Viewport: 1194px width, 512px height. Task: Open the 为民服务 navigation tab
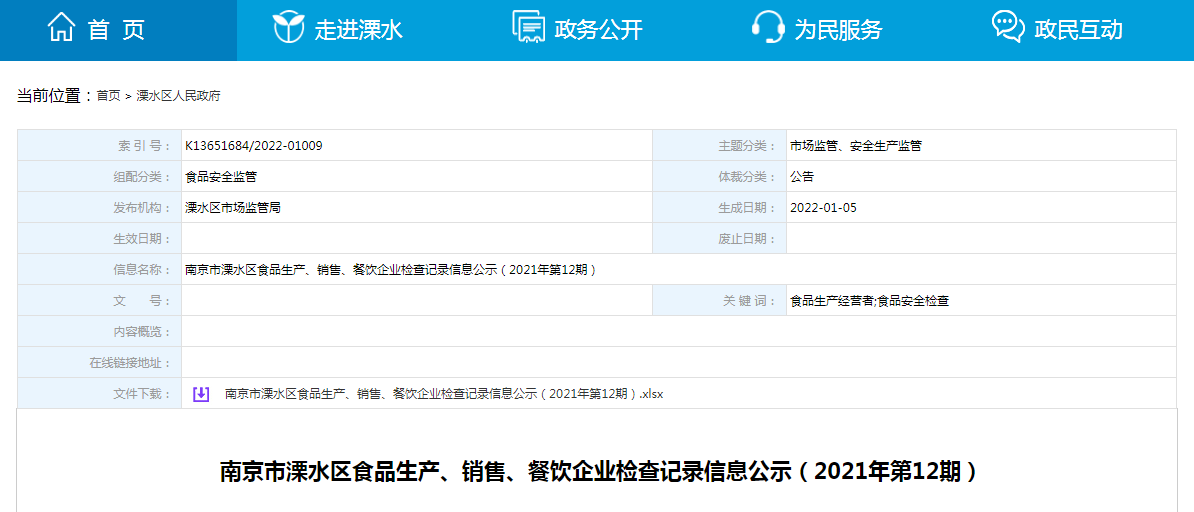pyautogui.click(x=838, y=30)
